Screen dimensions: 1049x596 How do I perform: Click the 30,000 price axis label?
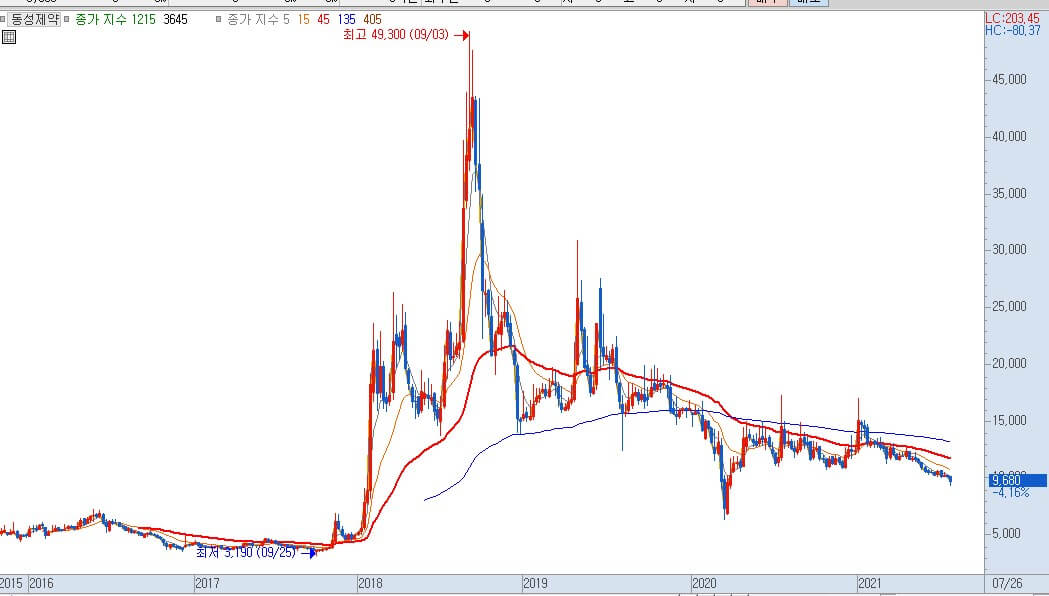(1009, 249)
